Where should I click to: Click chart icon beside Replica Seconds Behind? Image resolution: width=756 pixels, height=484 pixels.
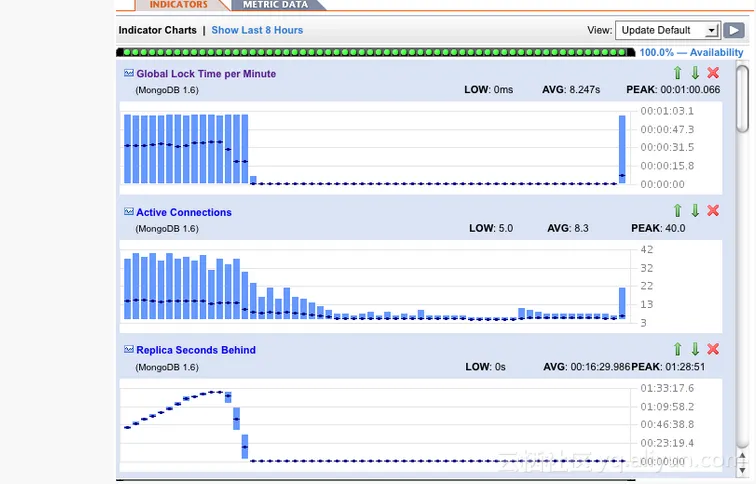[129, 350]
